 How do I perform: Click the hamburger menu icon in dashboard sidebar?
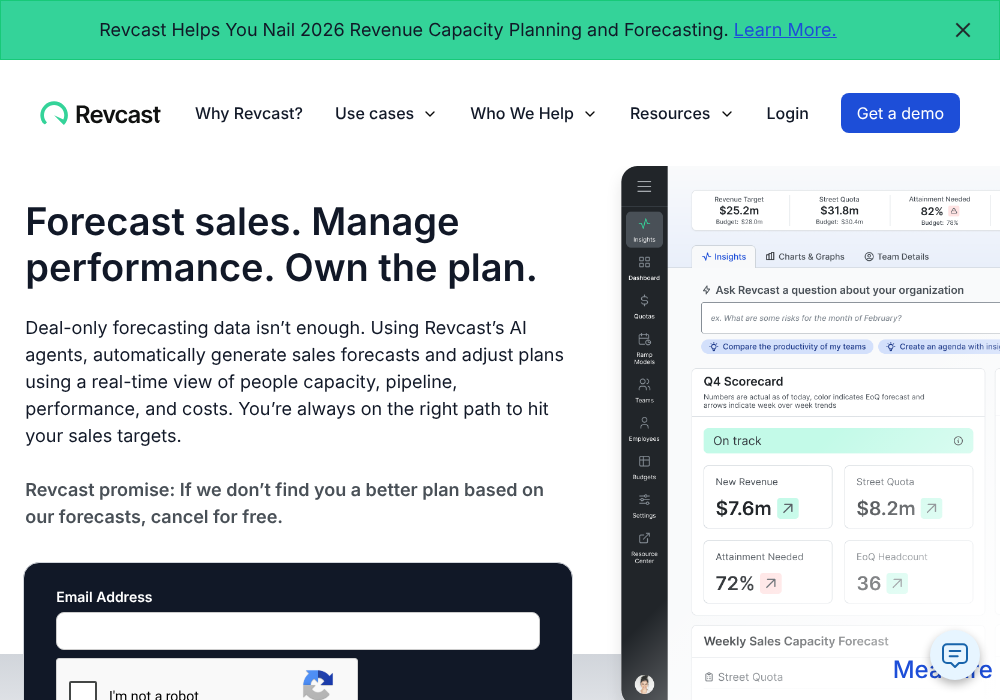(644, 186)
